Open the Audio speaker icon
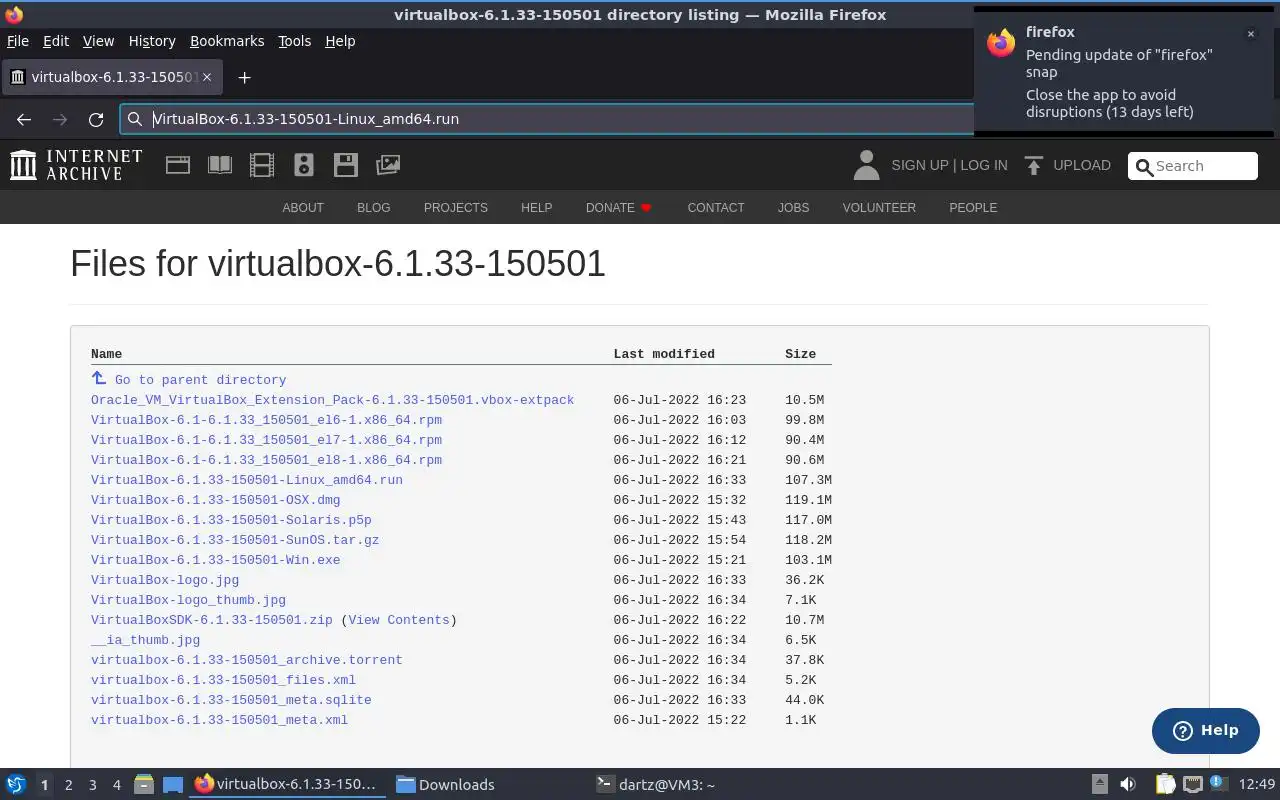The image size is (1280, 800). [304, 165]
